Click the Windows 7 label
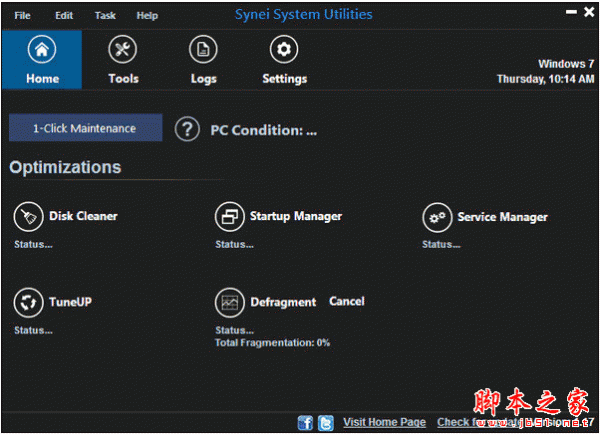Viewport: 600px width, 434px height. click(x=566, y=64)
